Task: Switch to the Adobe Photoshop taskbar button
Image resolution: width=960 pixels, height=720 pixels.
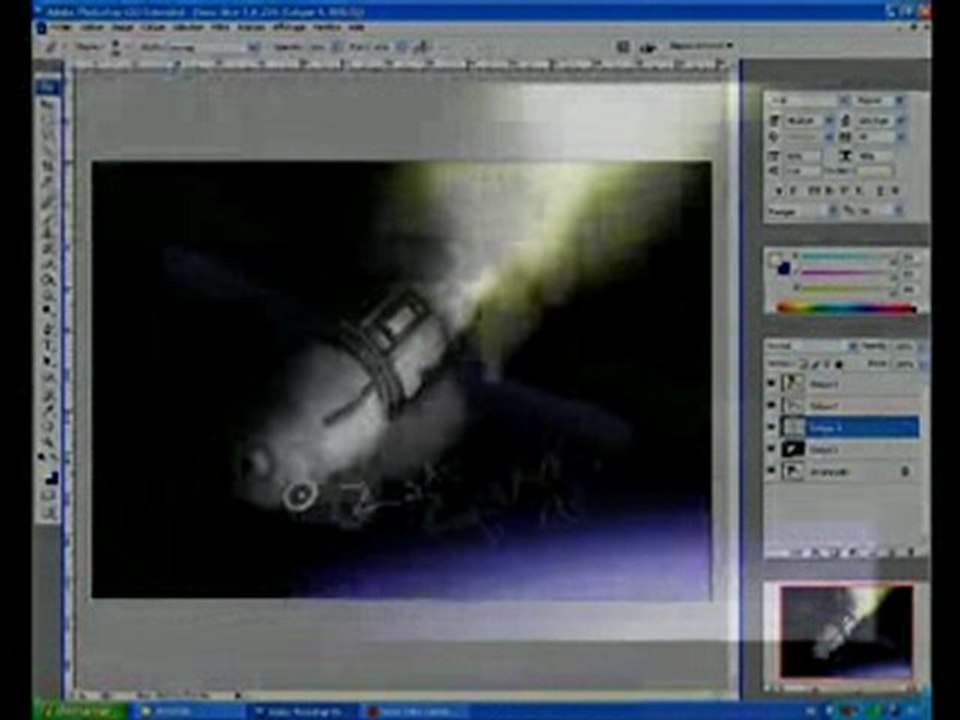Action: pyautogui.click(x=301, y=712)
